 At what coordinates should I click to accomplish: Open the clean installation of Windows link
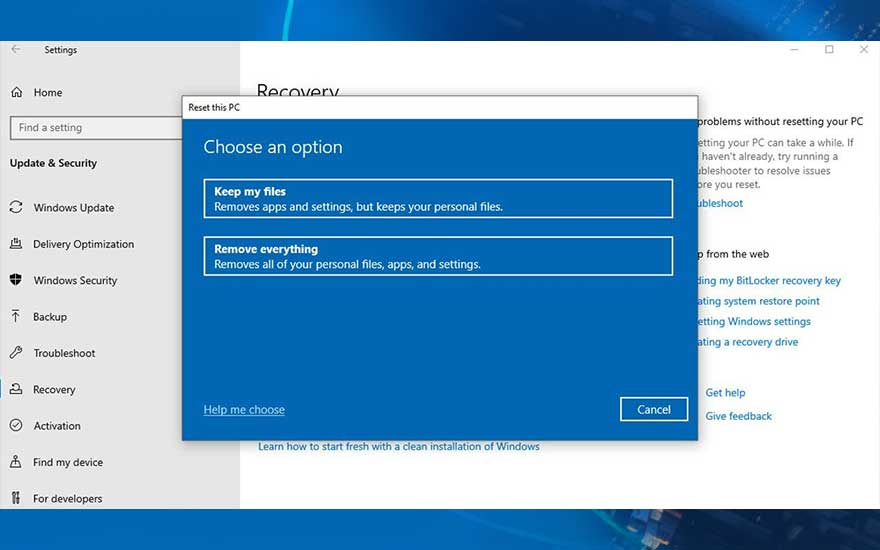pos(398,447)
